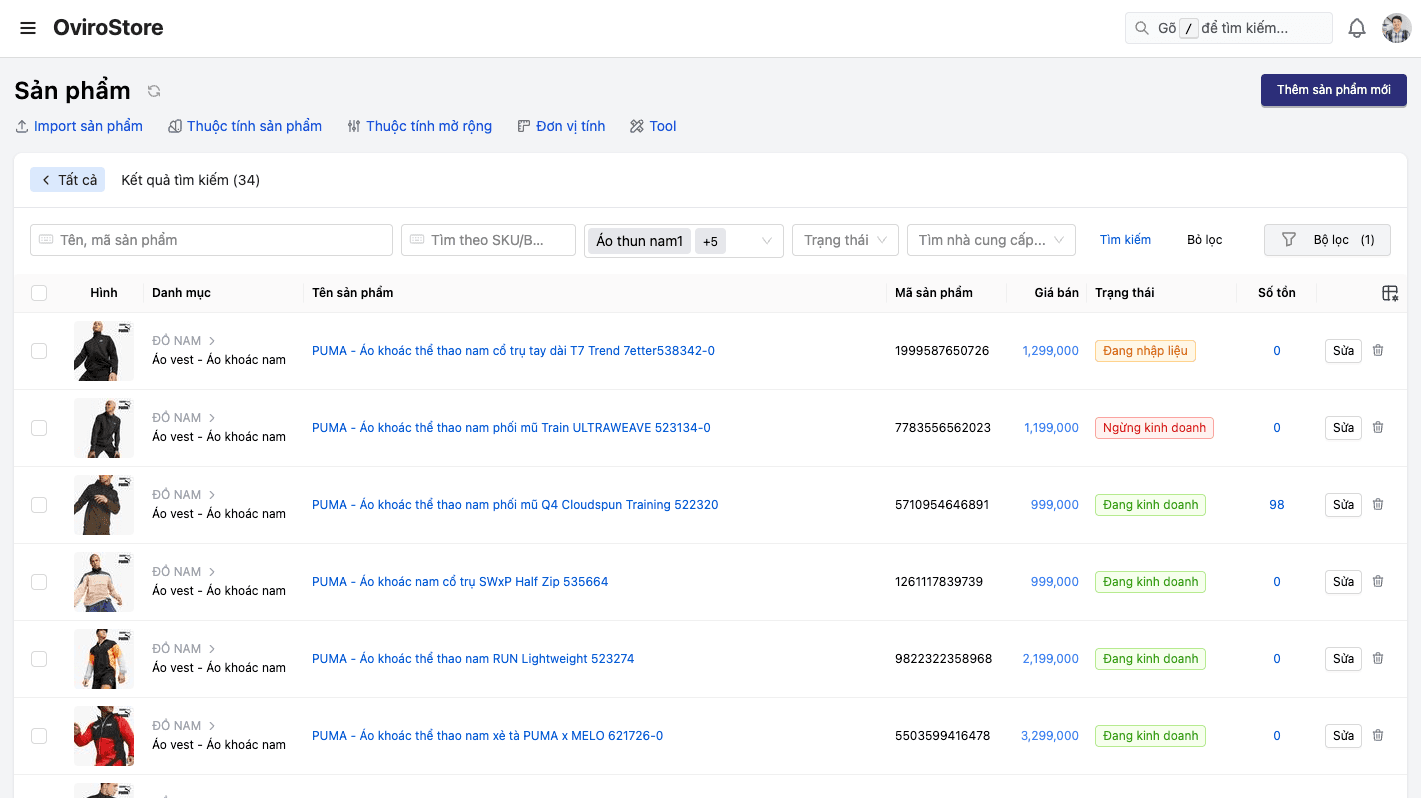Tick checkbox for T7 Trend 538342-0 row

click(x=39, y=351)
